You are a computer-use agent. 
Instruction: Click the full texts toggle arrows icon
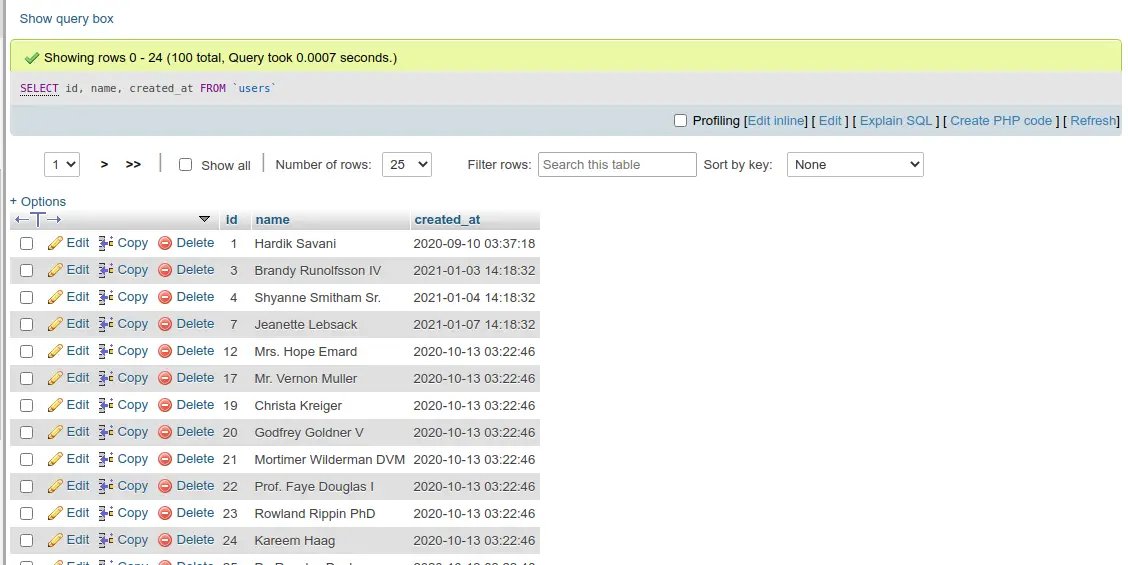39,219
